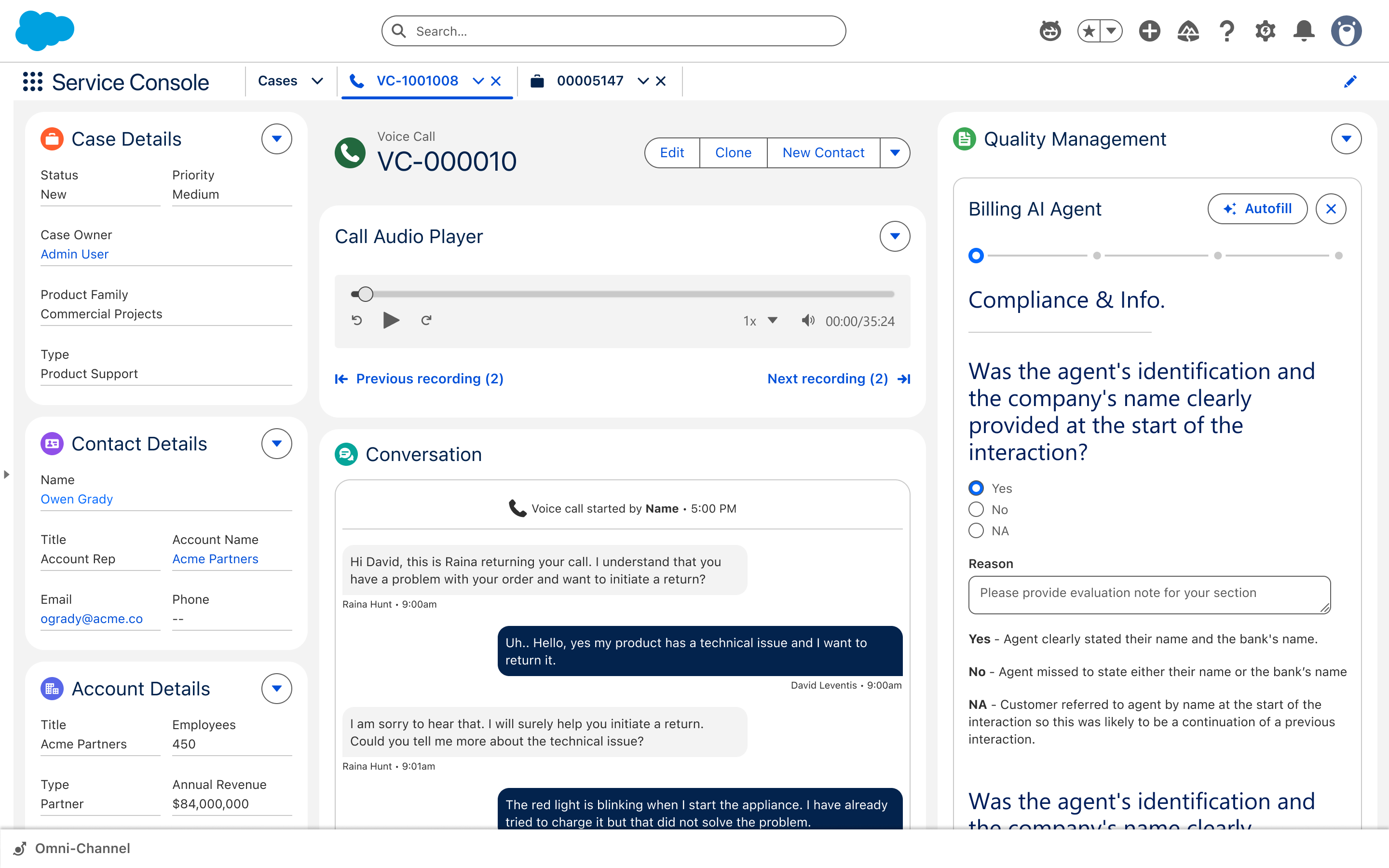View notifications bell
1389x868 pixels.
tap(1304, 31)
